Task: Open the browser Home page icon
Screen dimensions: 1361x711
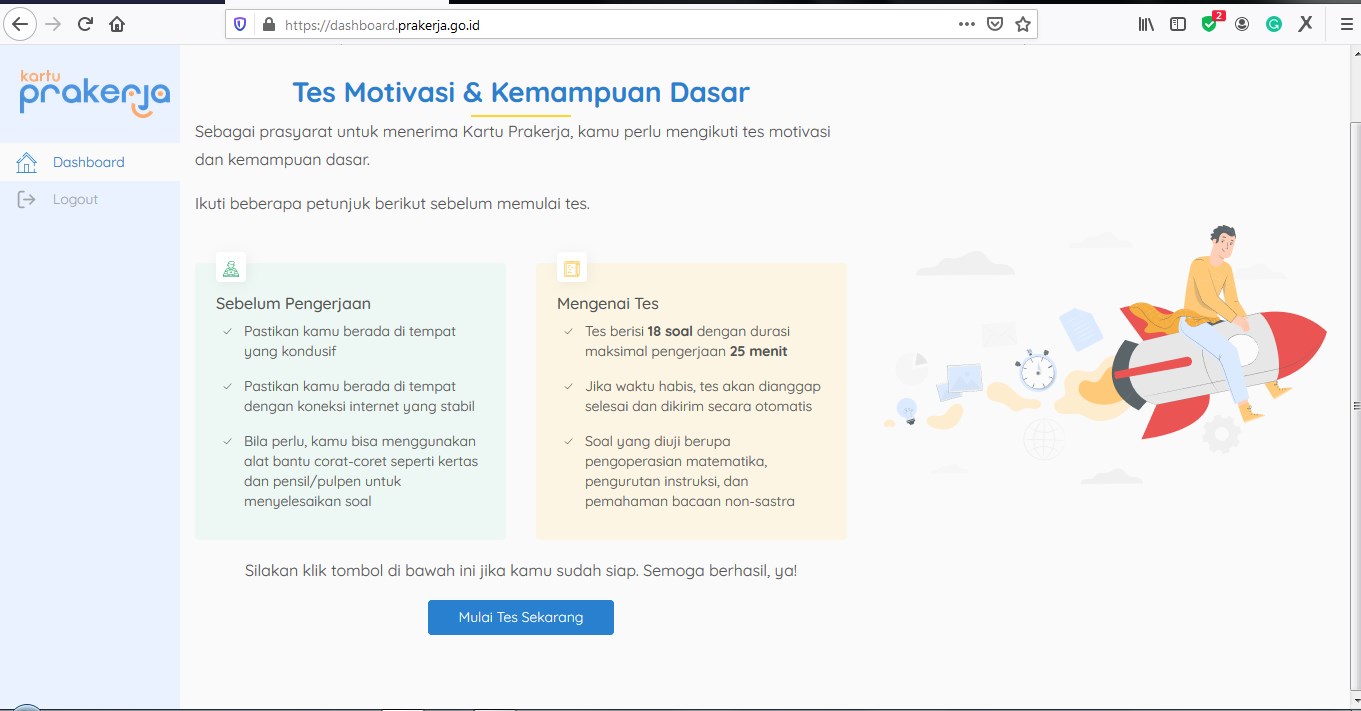Action: pyautogui.click(x=117, y=24)
